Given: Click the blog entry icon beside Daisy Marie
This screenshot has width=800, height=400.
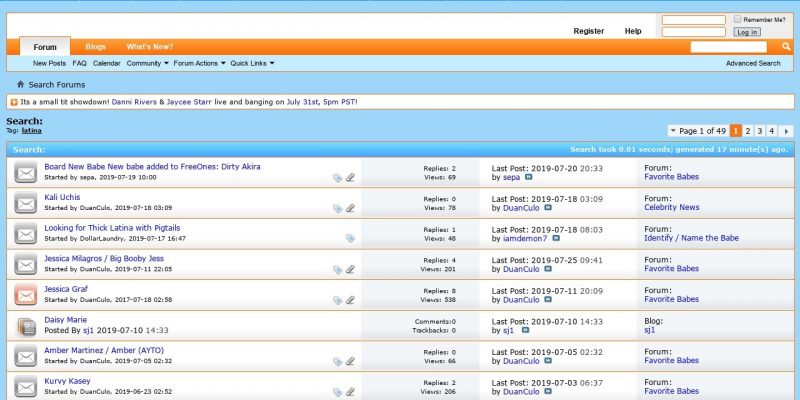Looking at the screenshot, I should click(25, 326).
